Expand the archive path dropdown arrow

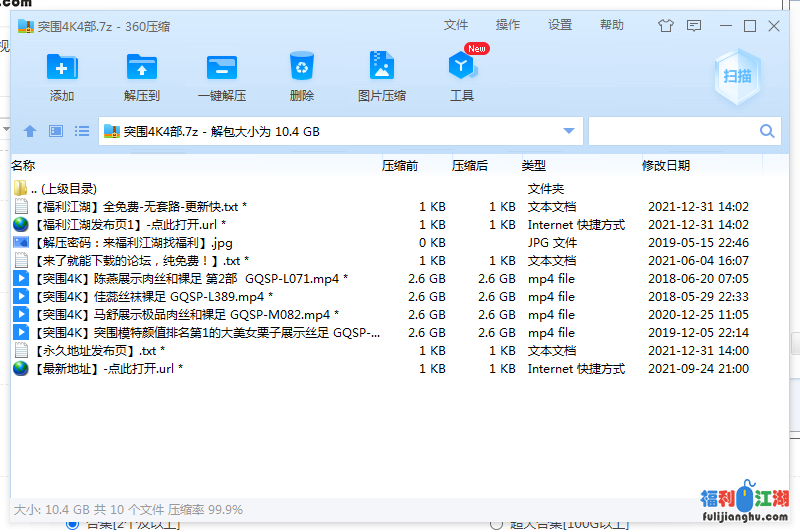coord(569,131)
